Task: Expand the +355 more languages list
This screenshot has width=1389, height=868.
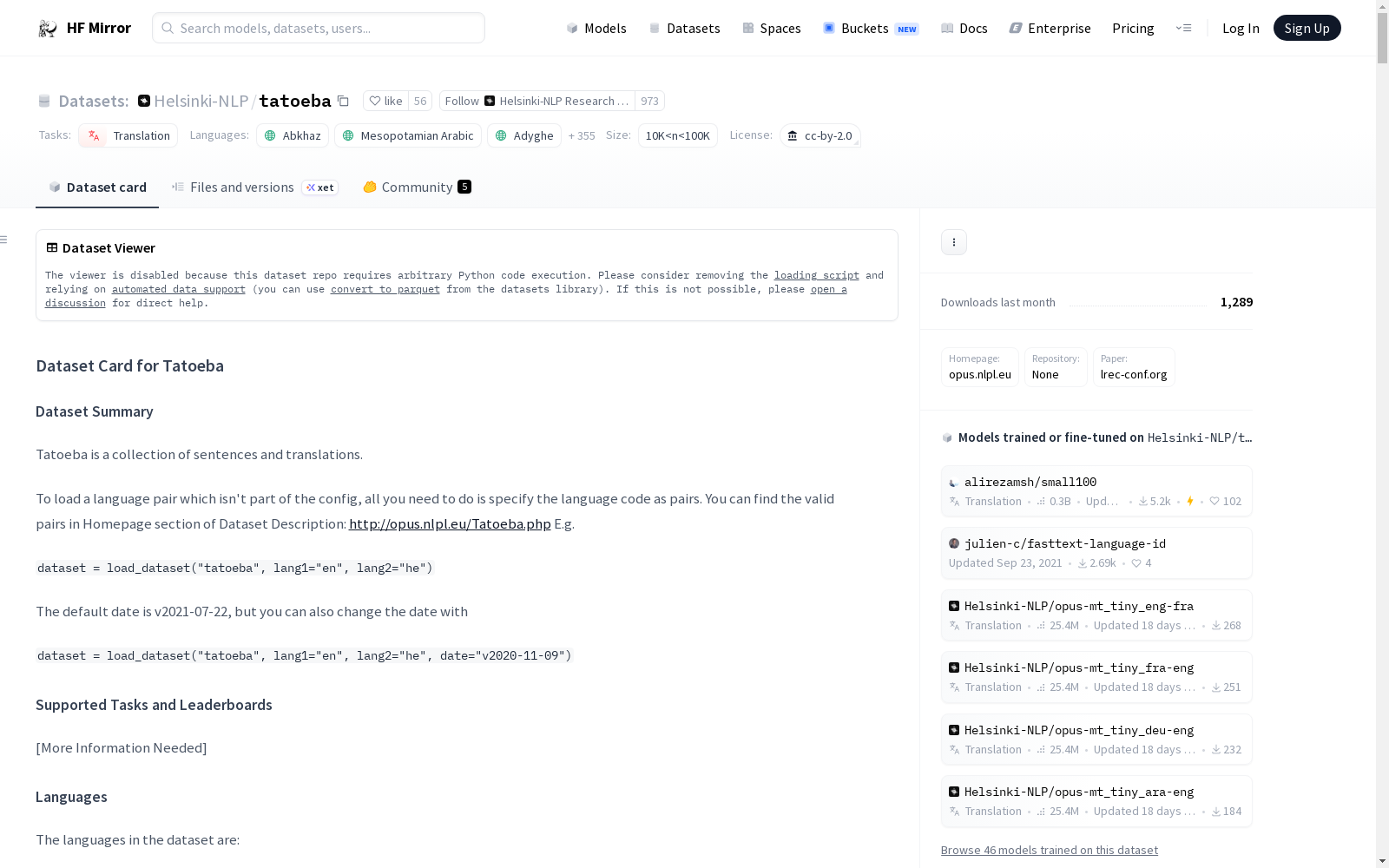Action: coord(582,136)
